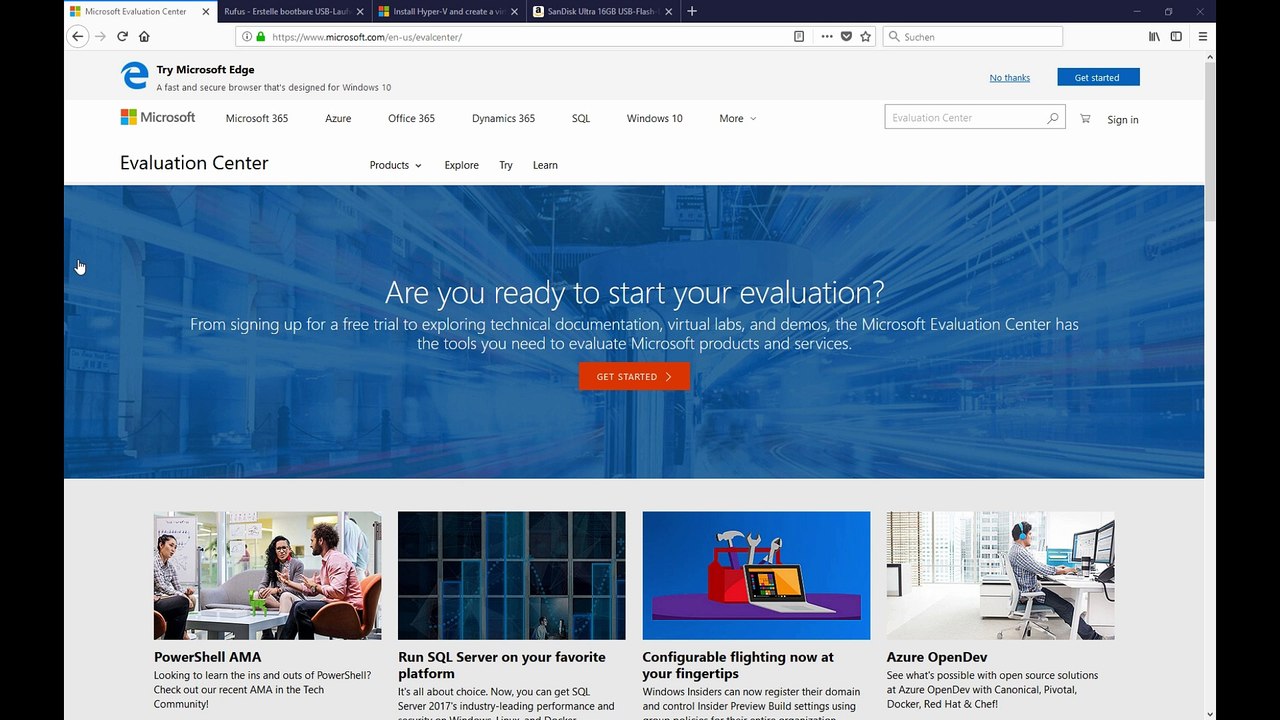
Task: Switch to the Install Hyper-V tab
Action: point(448,11)
